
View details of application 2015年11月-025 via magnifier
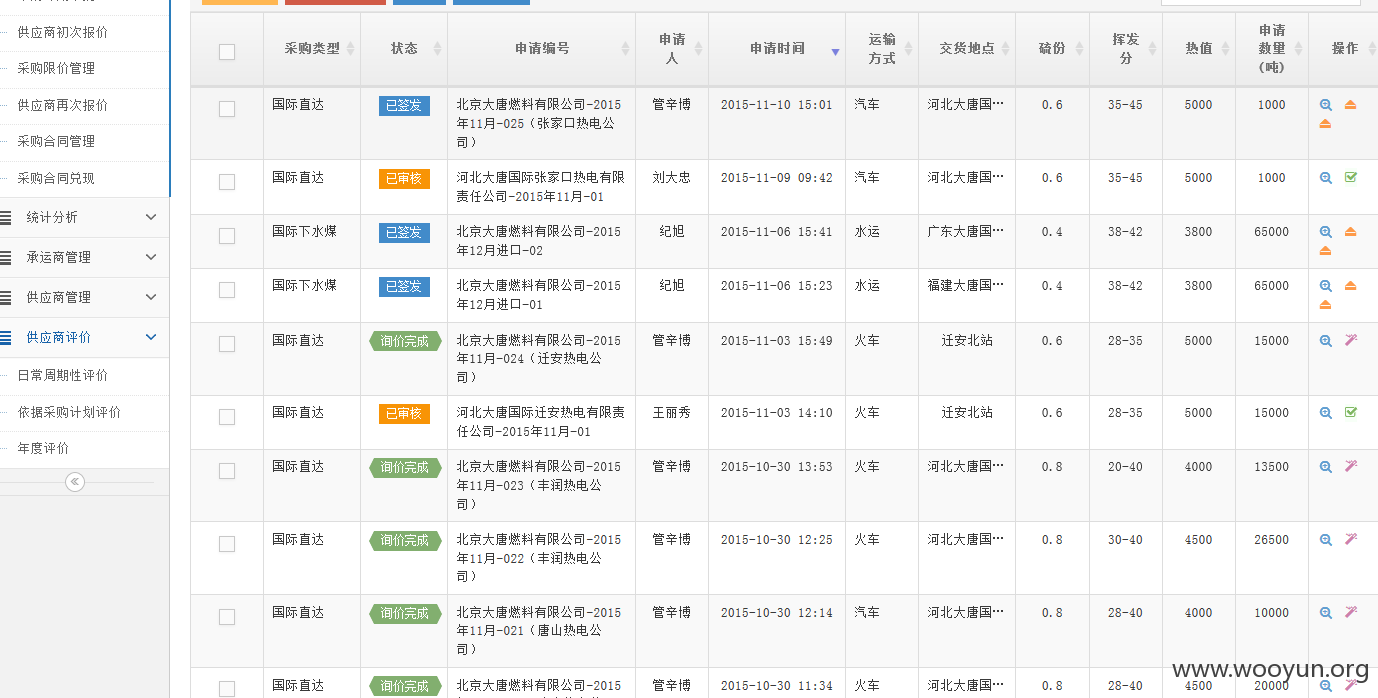(x=1326, y=105)
